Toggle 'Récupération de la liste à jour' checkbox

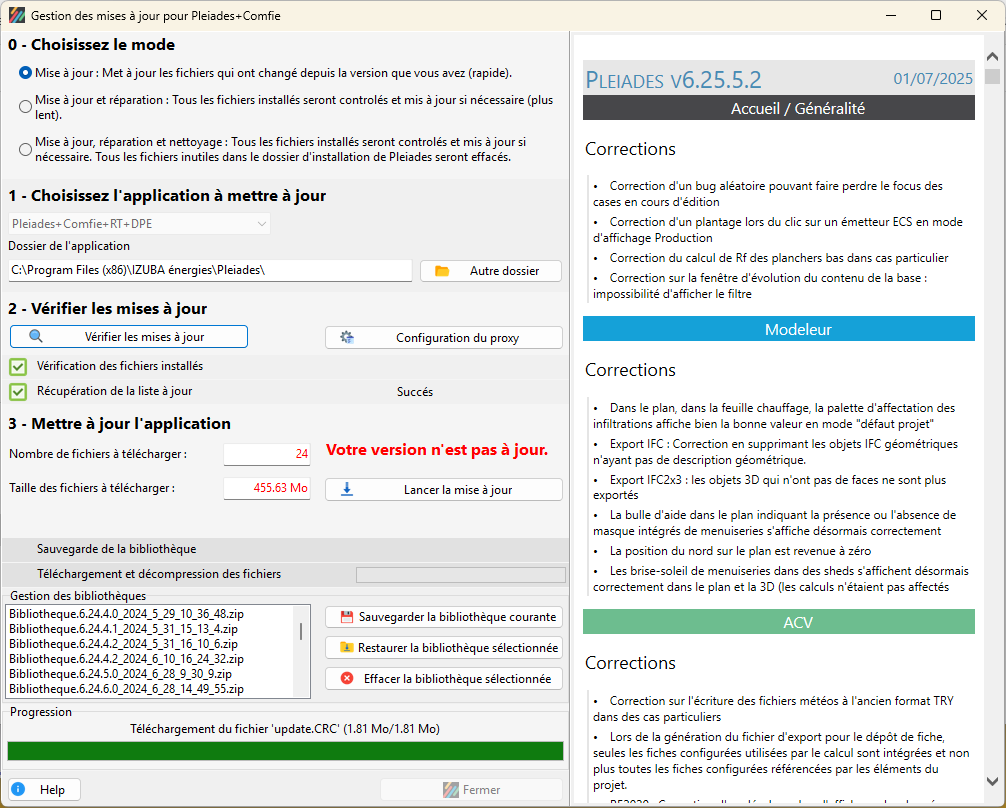(18, 391)
